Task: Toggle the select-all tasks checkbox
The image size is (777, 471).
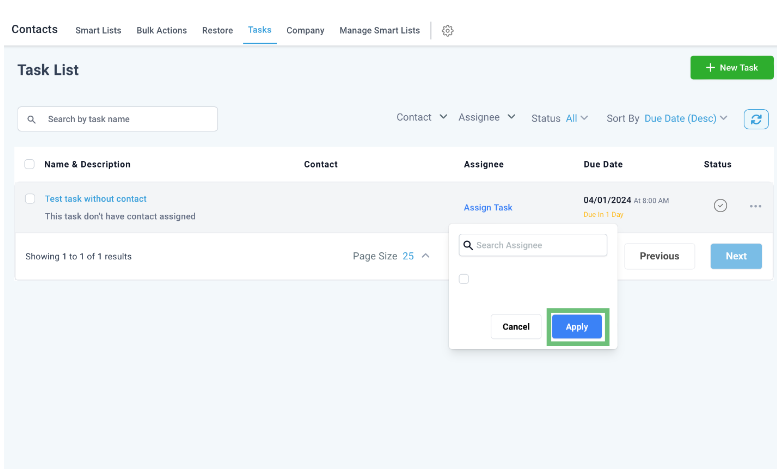Action: [x=29, y=164]
